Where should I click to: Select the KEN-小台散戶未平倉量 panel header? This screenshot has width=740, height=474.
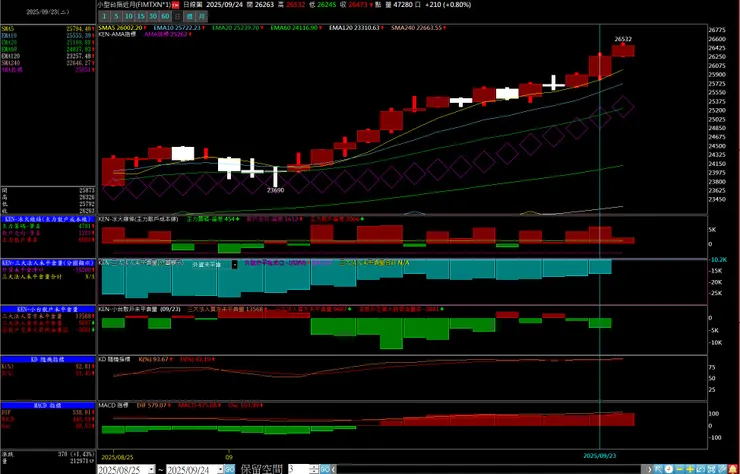tap(48, 309)
